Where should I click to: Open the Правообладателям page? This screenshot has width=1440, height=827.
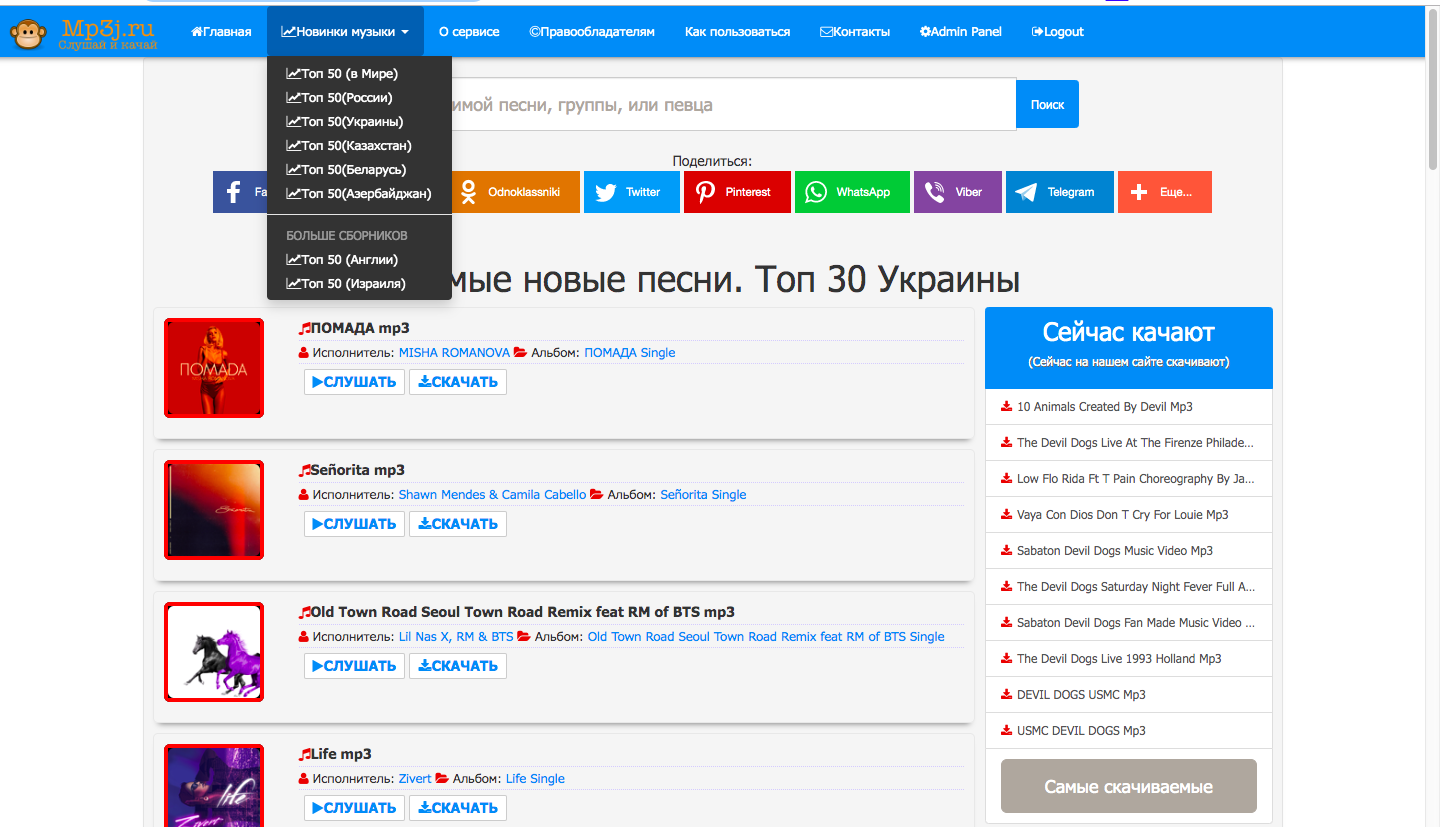click(592, 32)
